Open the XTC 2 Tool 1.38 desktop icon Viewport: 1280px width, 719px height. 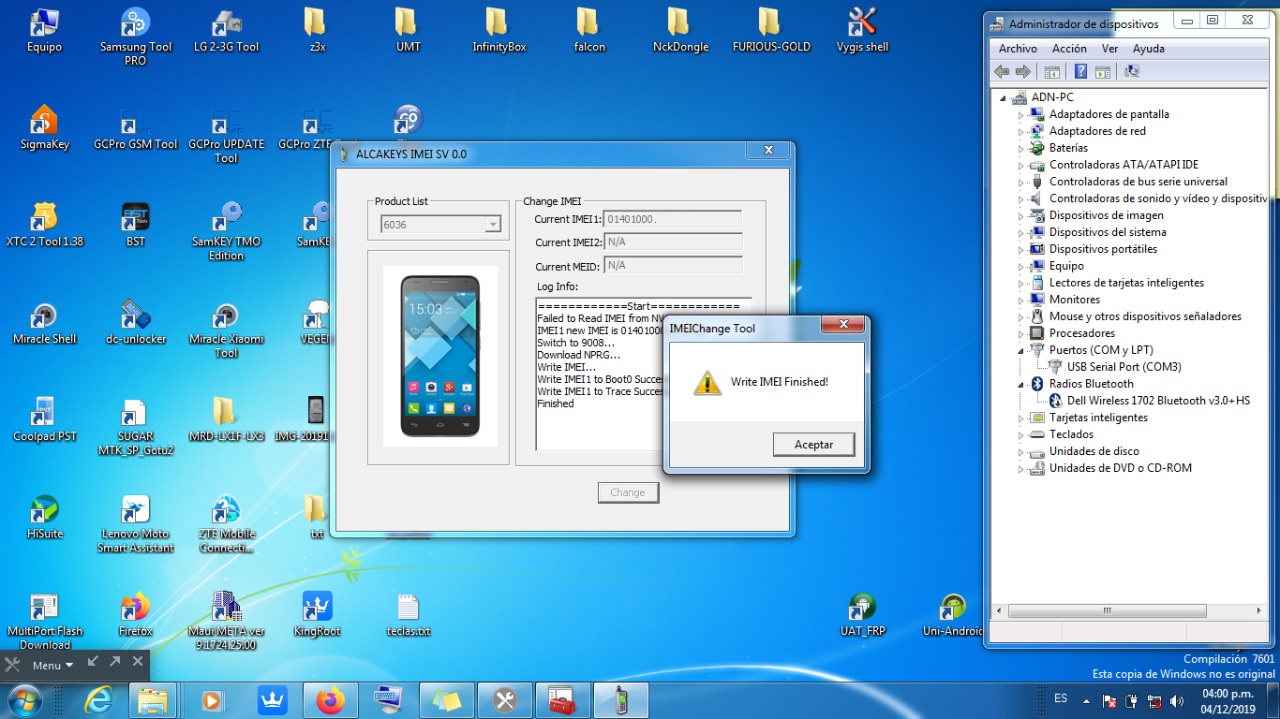click(x=44, y=224)
